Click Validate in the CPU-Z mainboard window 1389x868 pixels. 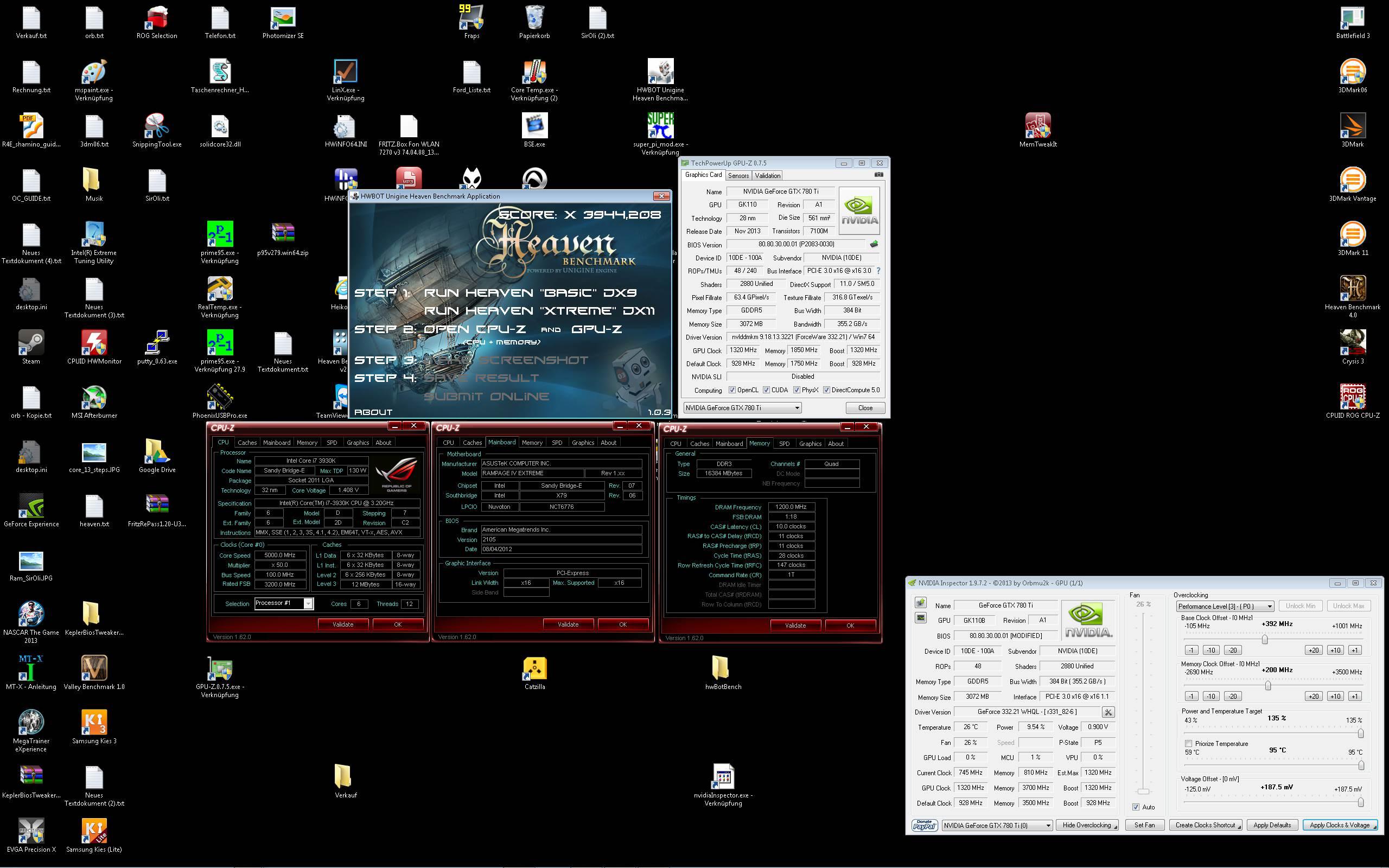pyautogui.click(x=568, y=624)
